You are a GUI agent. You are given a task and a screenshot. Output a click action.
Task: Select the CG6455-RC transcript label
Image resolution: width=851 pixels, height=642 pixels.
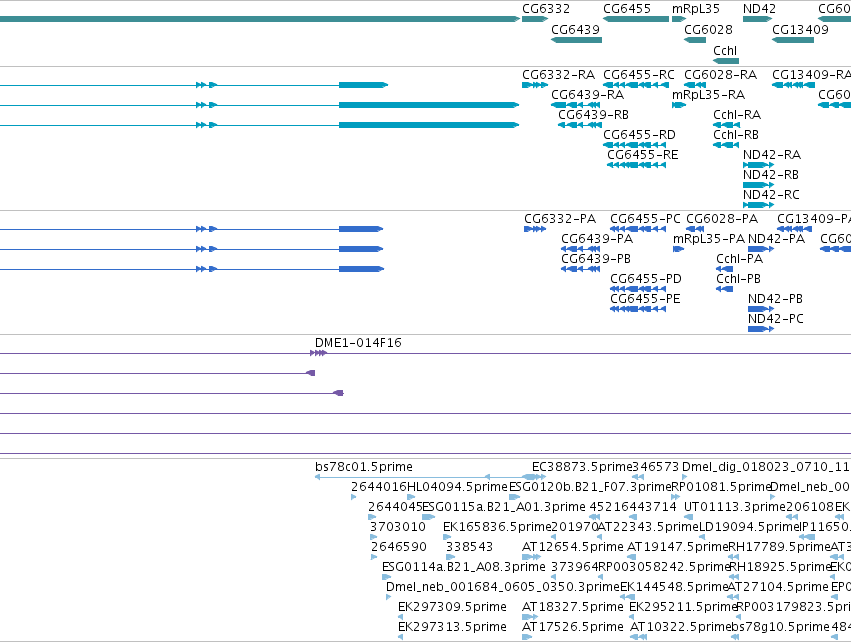point(639,74)
